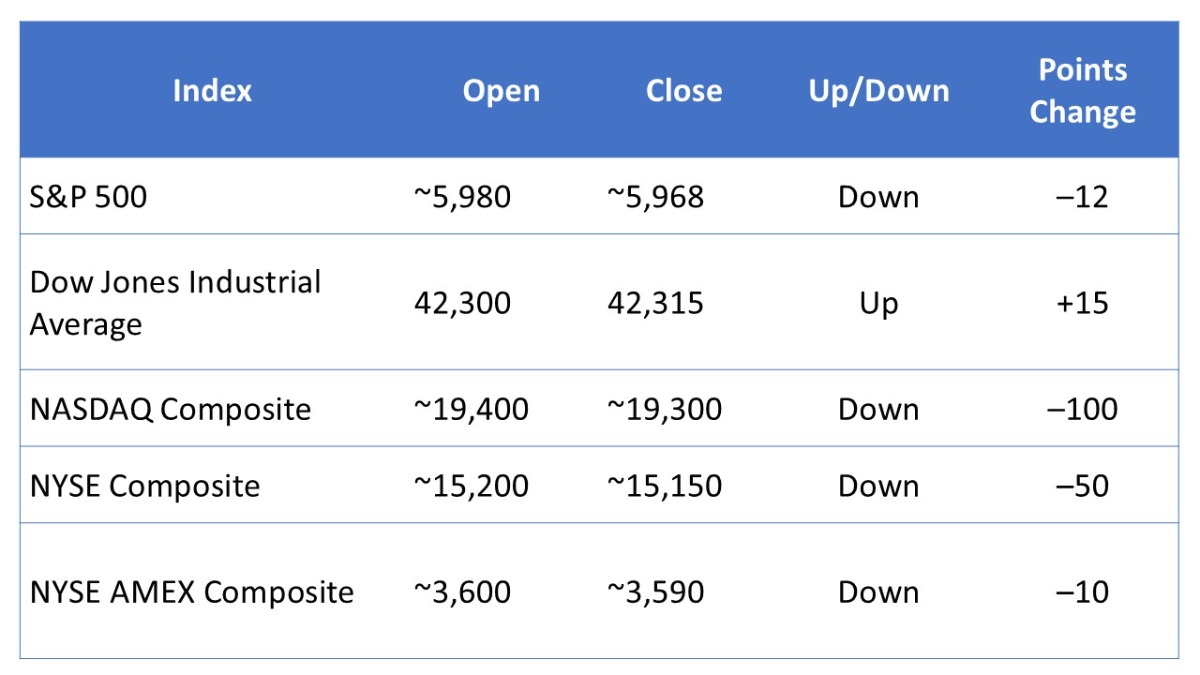Select the ~3,590 close value cell
The image size is (1200, 675).
point(655,592)
